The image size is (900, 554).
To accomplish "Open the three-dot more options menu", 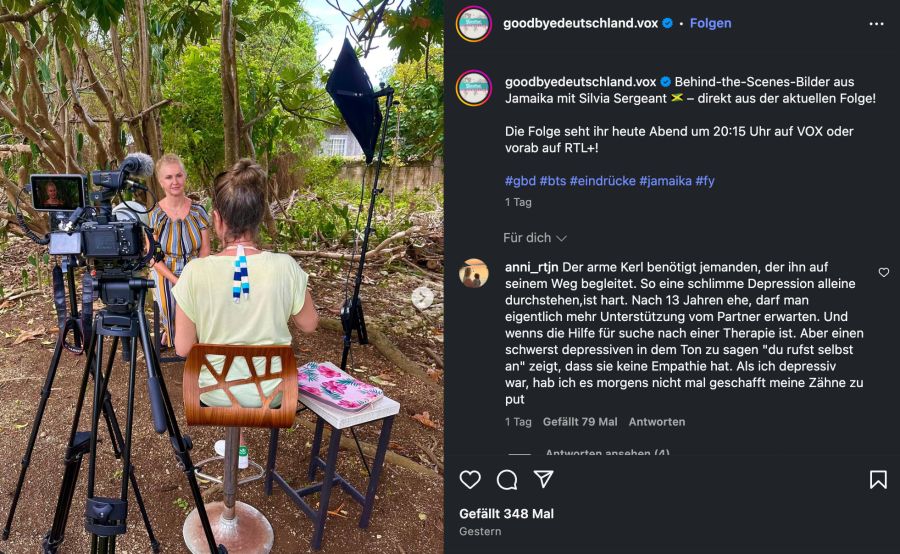I will click(876, 23).
